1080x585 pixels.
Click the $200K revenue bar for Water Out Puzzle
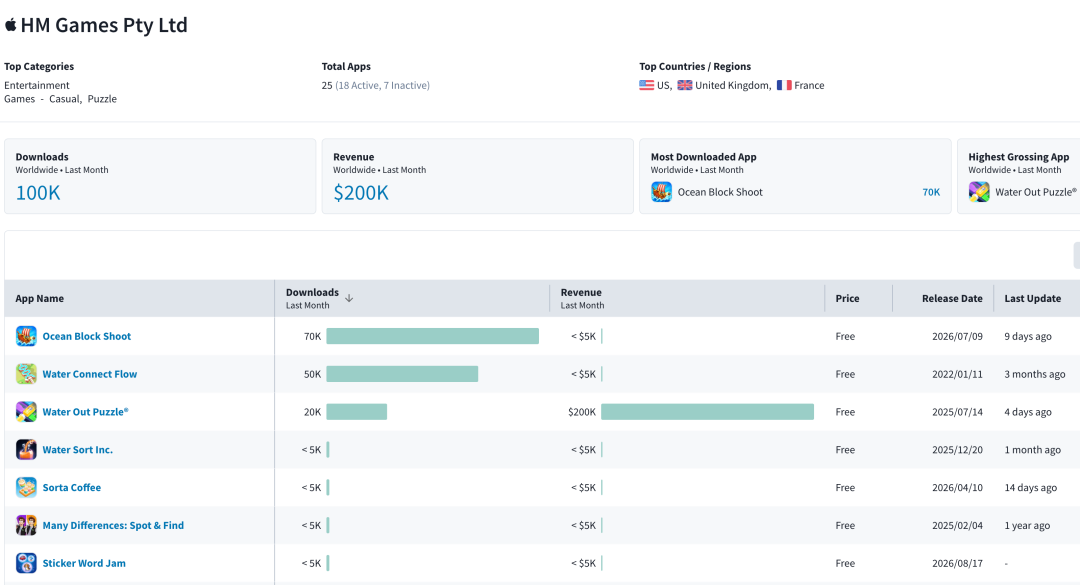(x=707, y=412)
